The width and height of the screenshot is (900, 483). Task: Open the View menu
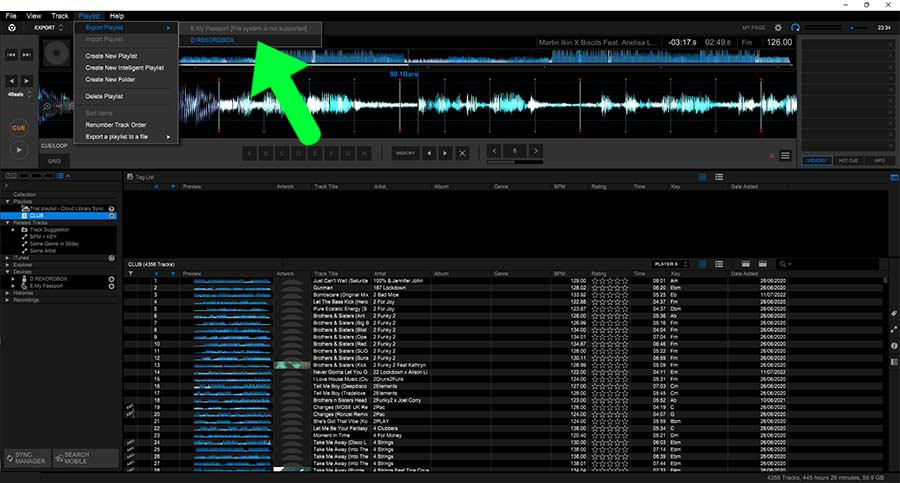tap(34, 16)
